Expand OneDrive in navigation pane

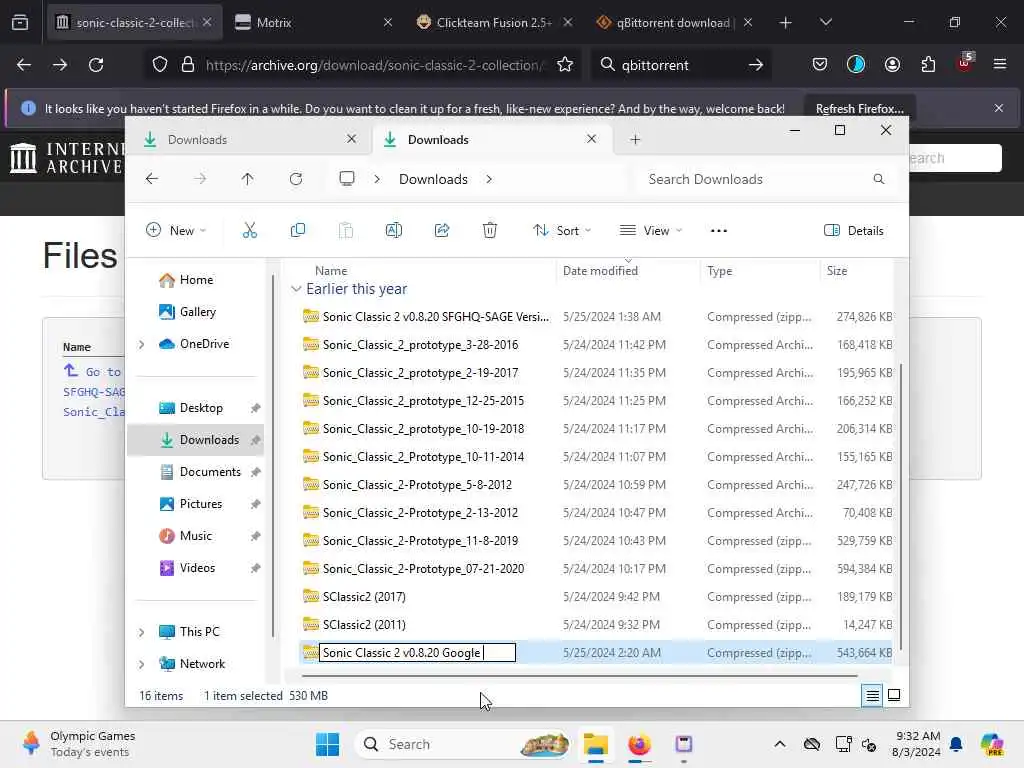point(142,344)
